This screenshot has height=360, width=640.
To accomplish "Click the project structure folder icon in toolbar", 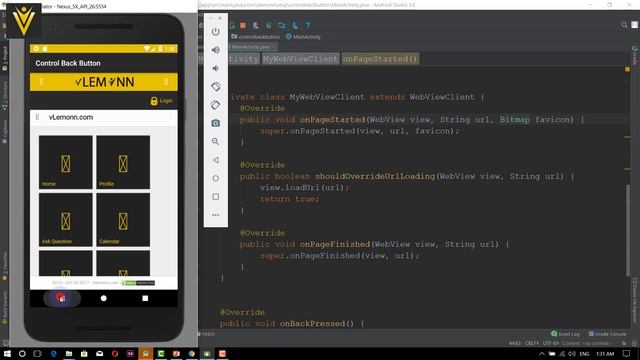I will click(x=282, y=25).
